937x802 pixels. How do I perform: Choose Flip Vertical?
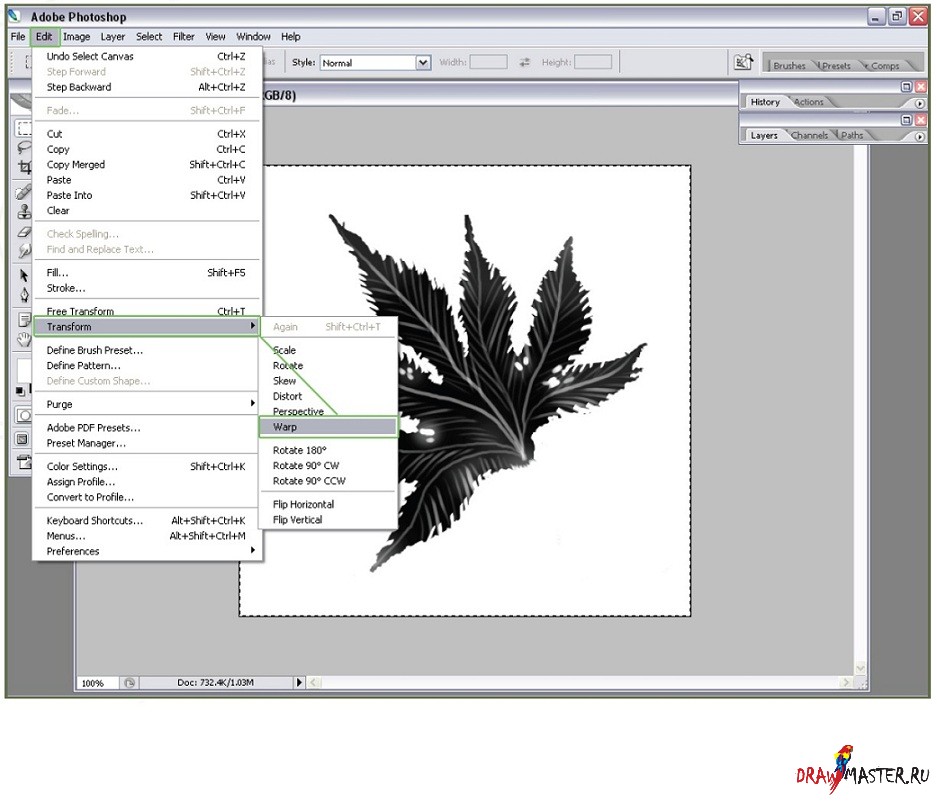tap(328, 520)
